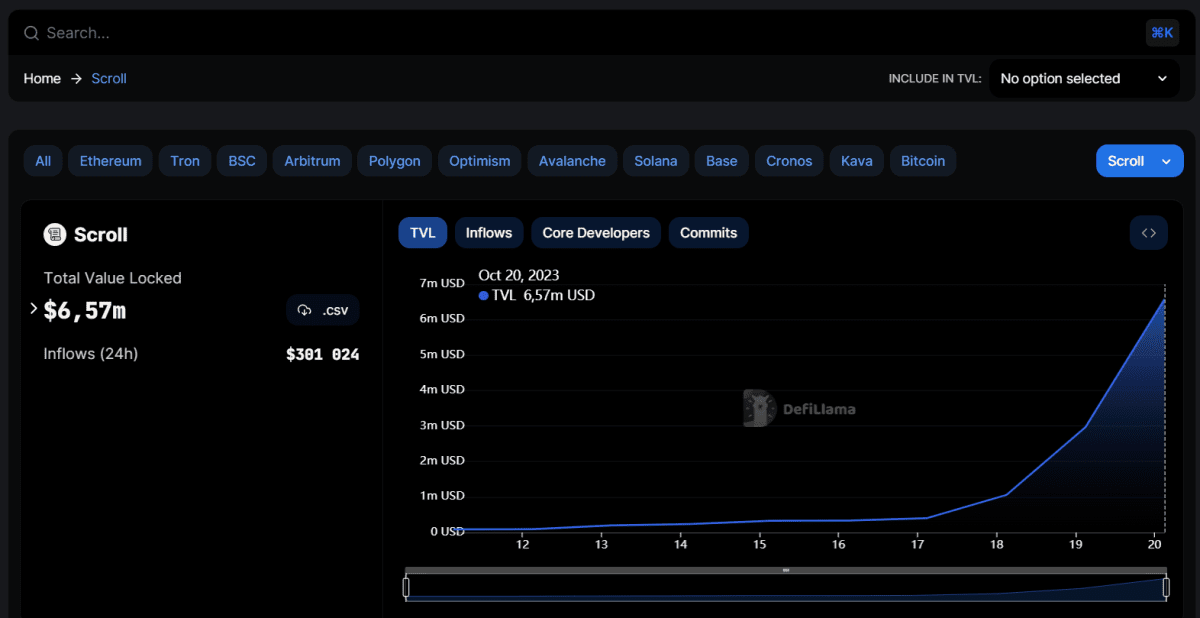
Task: Go to Home in the breadcrumb
Action: click(42, 78)
